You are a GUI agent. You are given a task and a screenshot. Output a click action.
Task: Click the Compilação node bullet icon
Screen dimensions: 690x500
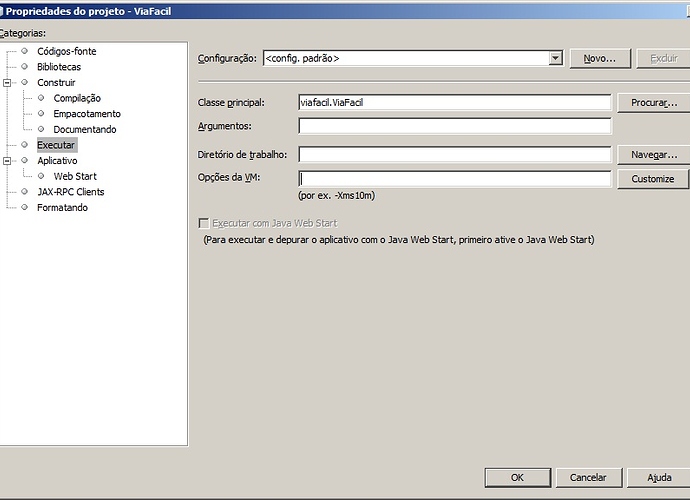(41, 98)
